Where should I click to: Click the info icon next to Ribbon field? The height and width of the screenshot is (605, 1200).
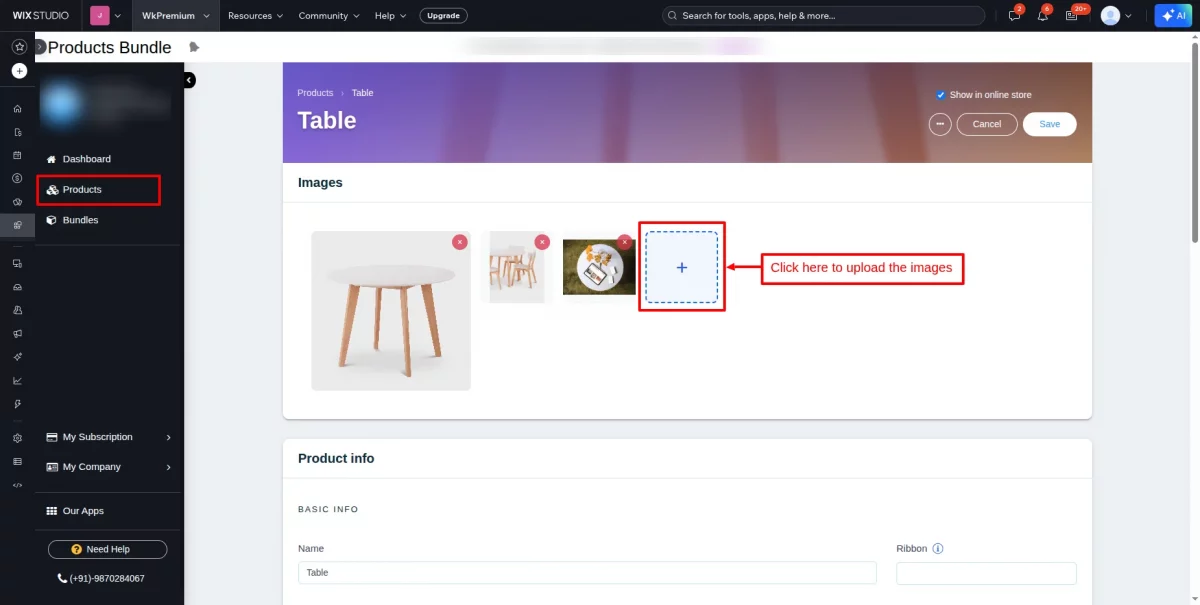938,548
